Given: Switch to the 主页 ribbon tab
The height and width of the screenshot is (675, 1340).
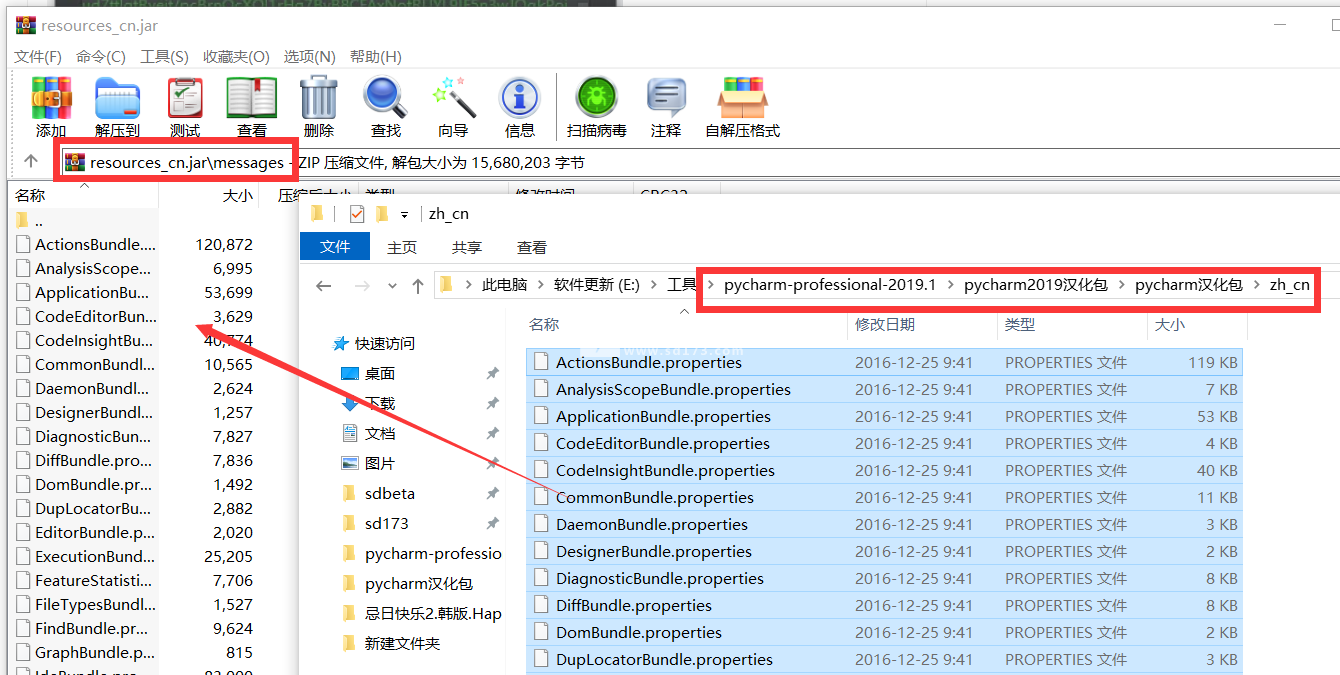Looking at the screenshot, I should coord(402,247).
